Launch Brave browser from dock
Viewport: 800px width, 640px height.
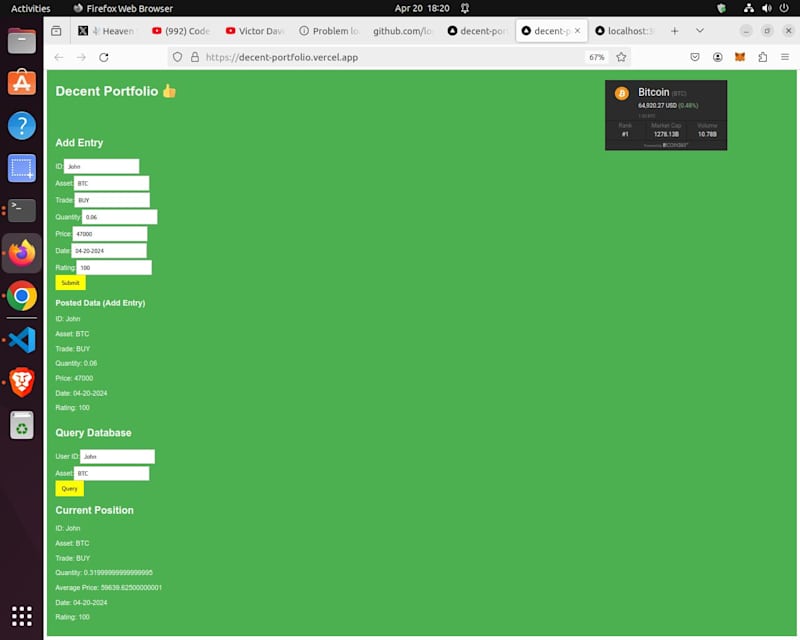[21, 382]
